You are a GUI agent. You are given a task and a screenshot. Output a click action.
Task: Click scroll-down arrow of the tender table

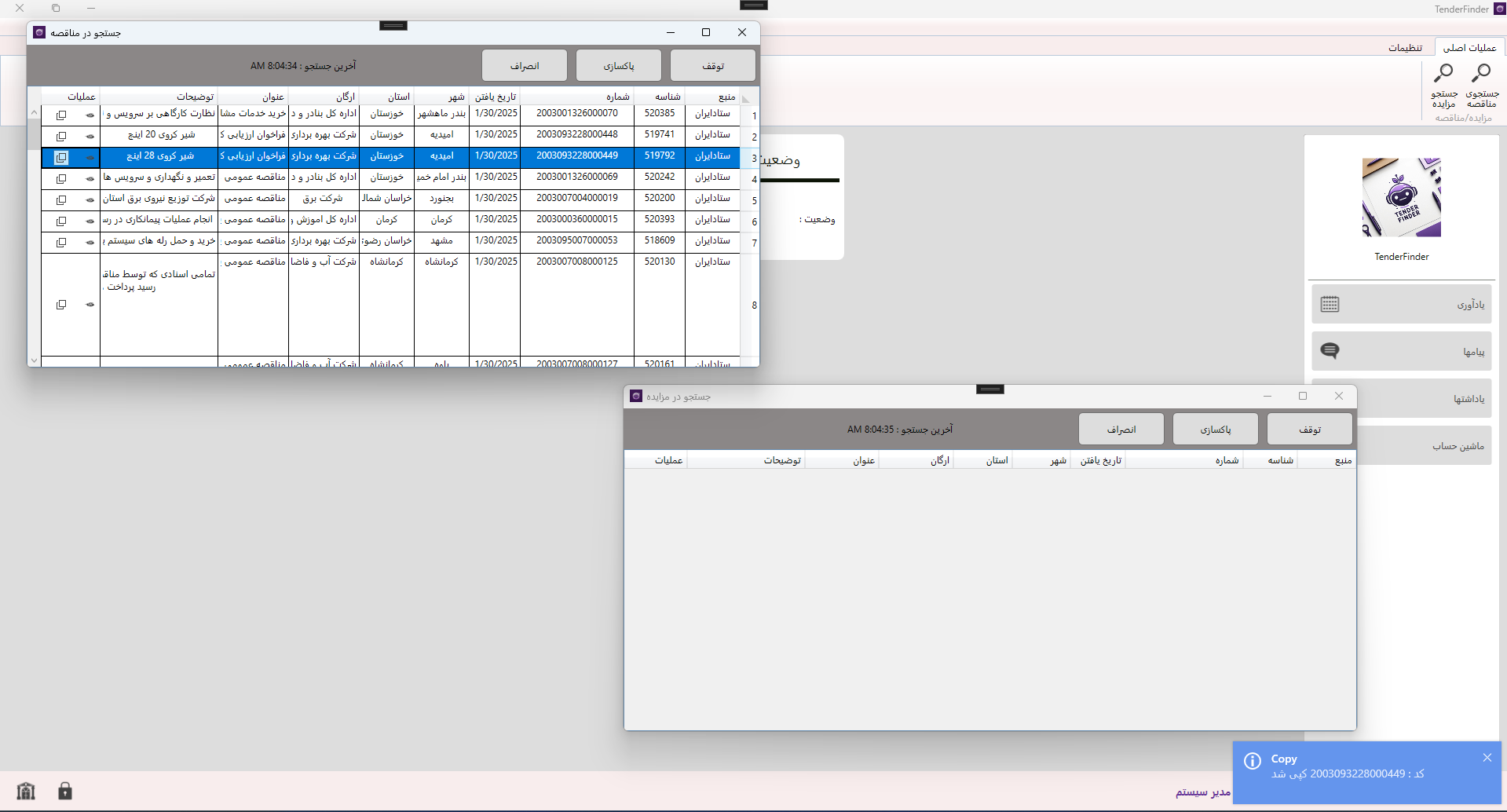(34, 360)
